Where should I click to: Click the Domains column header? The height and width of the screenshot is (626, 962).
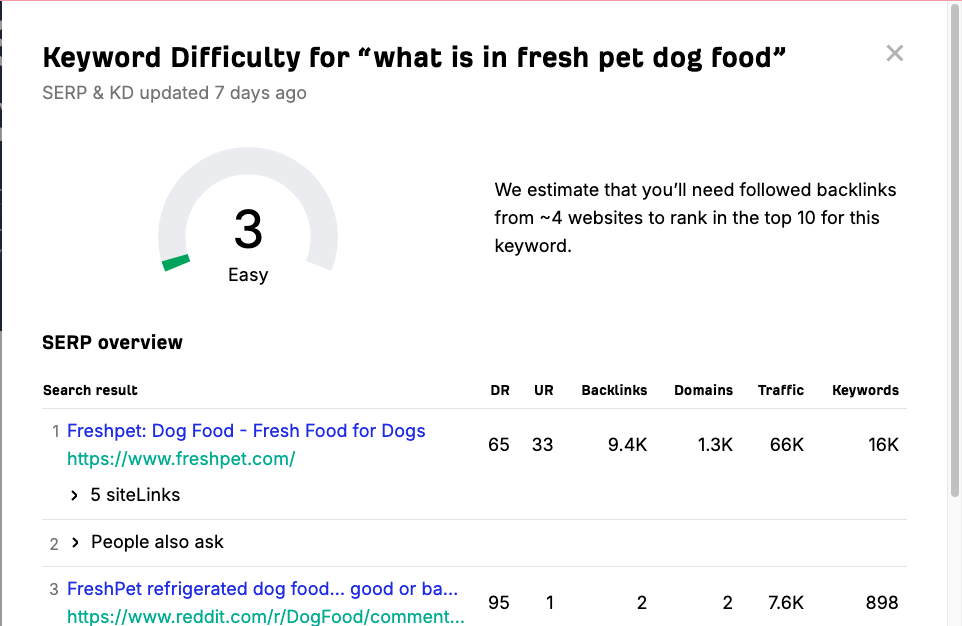[703, 390]
